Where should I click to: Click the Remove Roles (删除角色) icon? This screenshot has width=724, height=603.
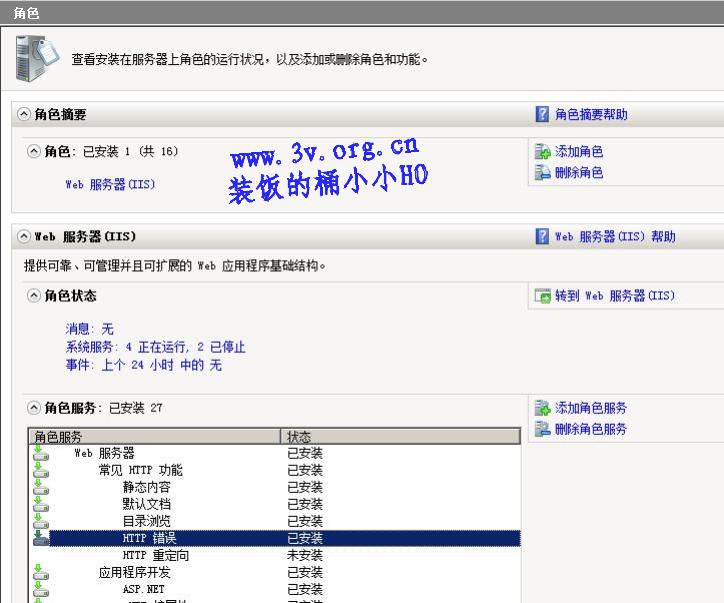pos(543,173)
